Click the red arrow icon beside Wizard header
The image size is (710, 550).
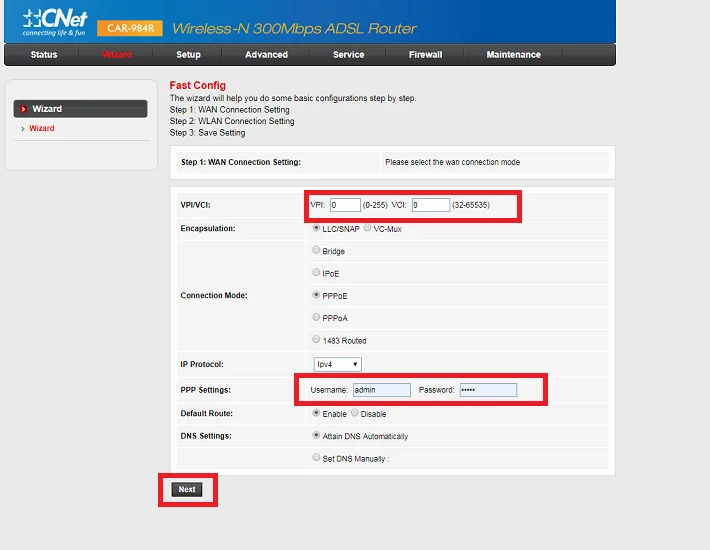point(24,109)
